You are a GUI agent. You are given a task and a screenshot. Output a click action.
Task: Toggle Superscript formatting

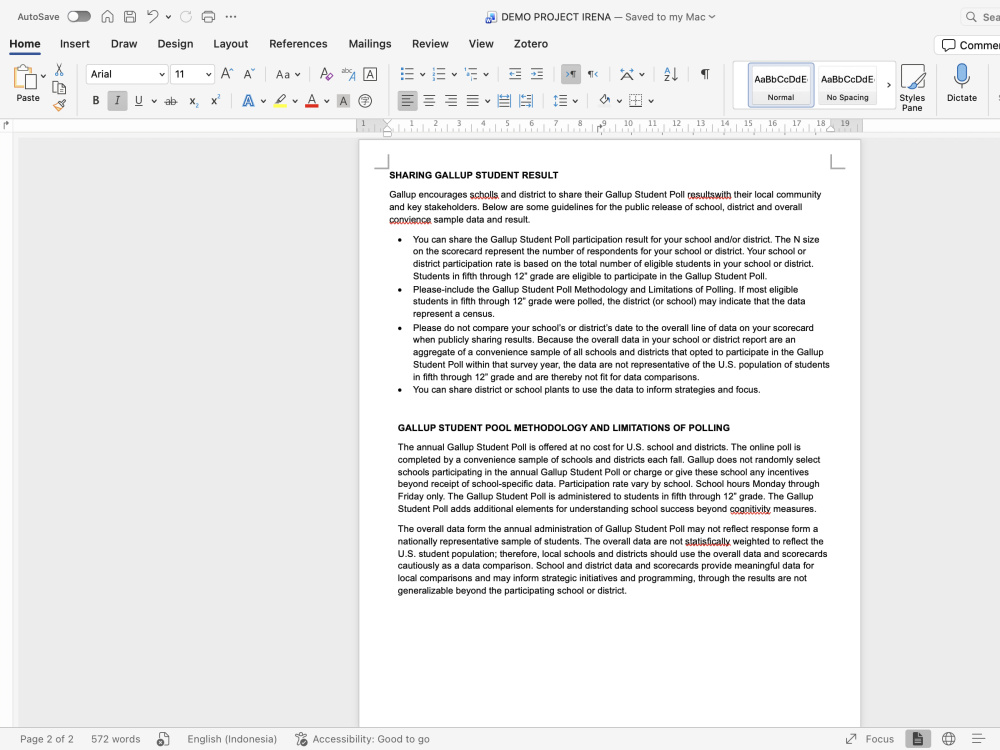216,101
